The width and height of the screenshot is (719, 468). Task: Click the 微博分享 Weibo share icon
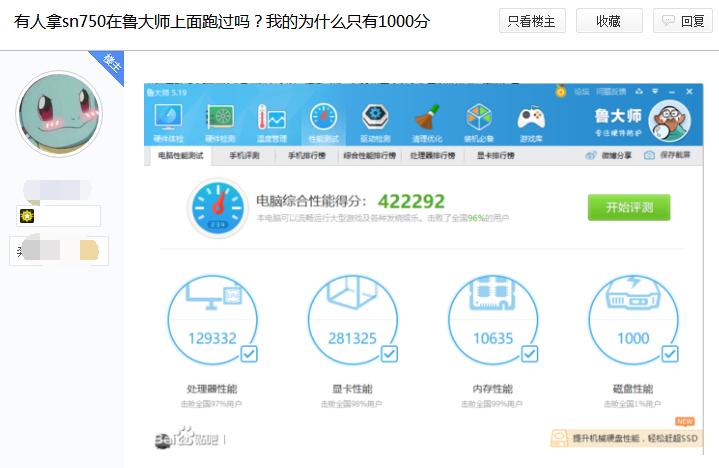(x=591, y=155)
